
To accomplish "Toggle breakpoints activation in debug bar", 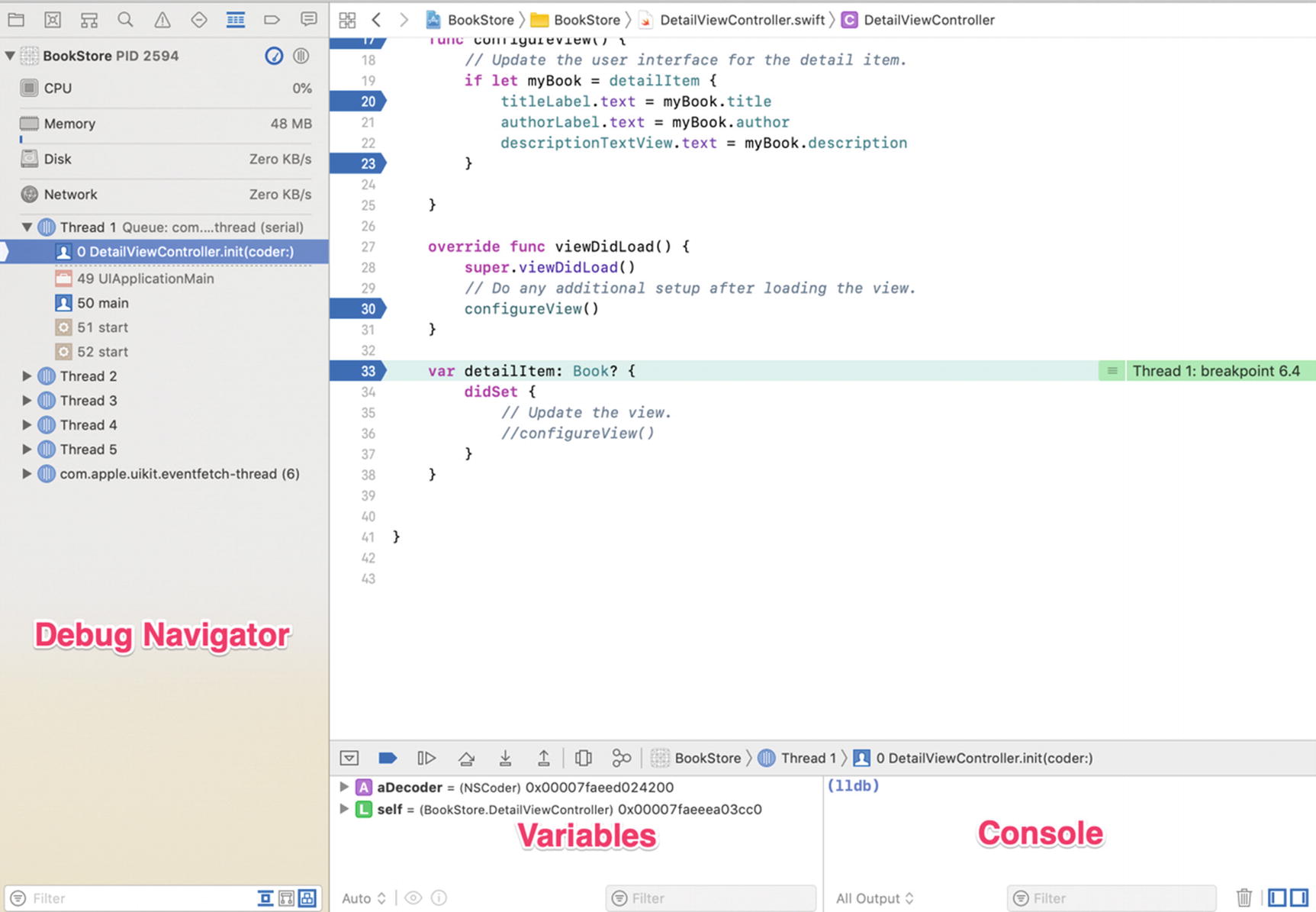I will (388, 758).
